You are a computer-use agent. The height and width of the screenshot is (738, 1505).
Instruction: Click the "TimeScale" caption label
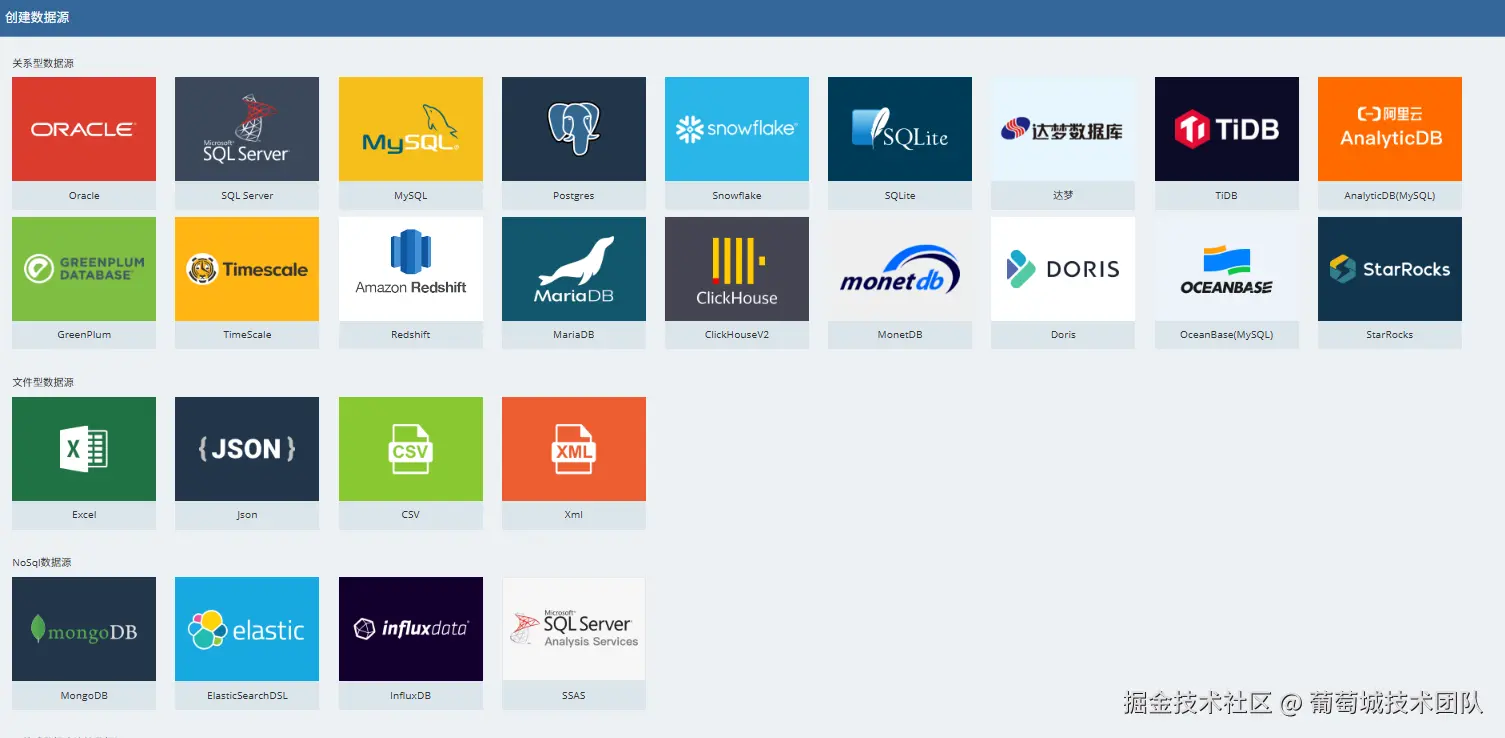click(247, 335)
